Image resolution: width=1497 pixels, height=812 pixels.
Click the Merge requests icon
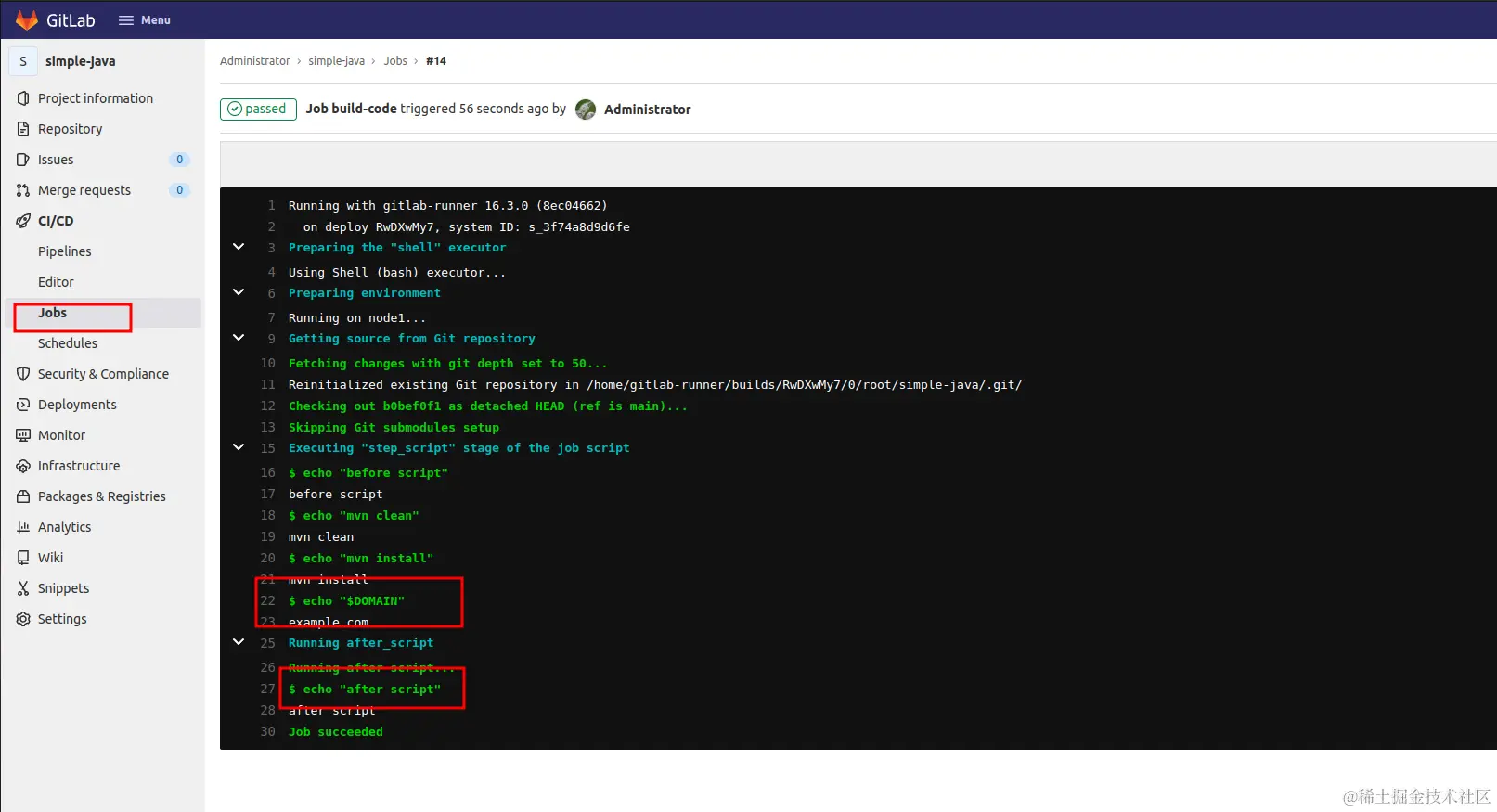[23, 190]
